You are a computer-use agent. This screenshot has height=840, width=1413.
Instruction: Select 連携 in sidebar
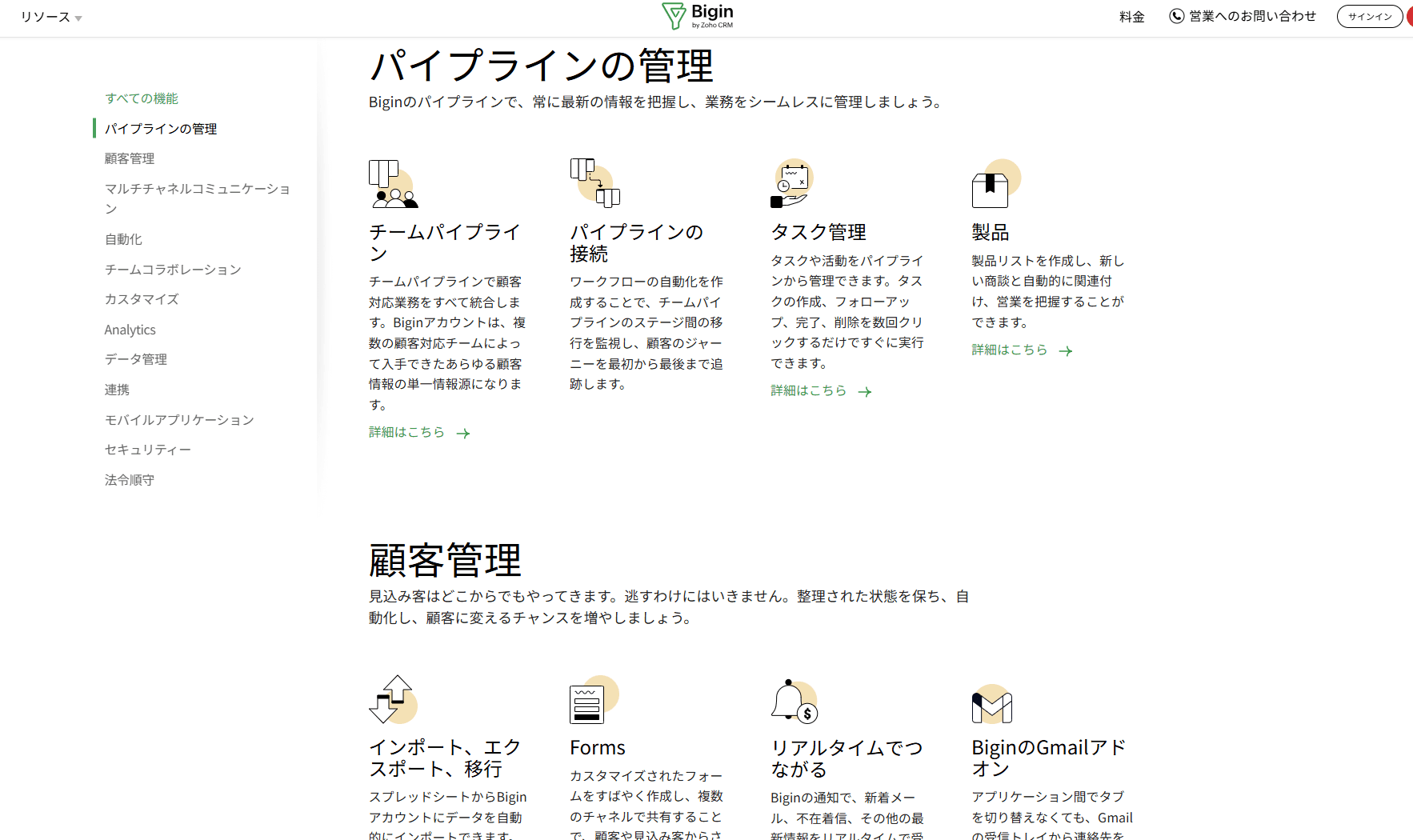(117, 390)
